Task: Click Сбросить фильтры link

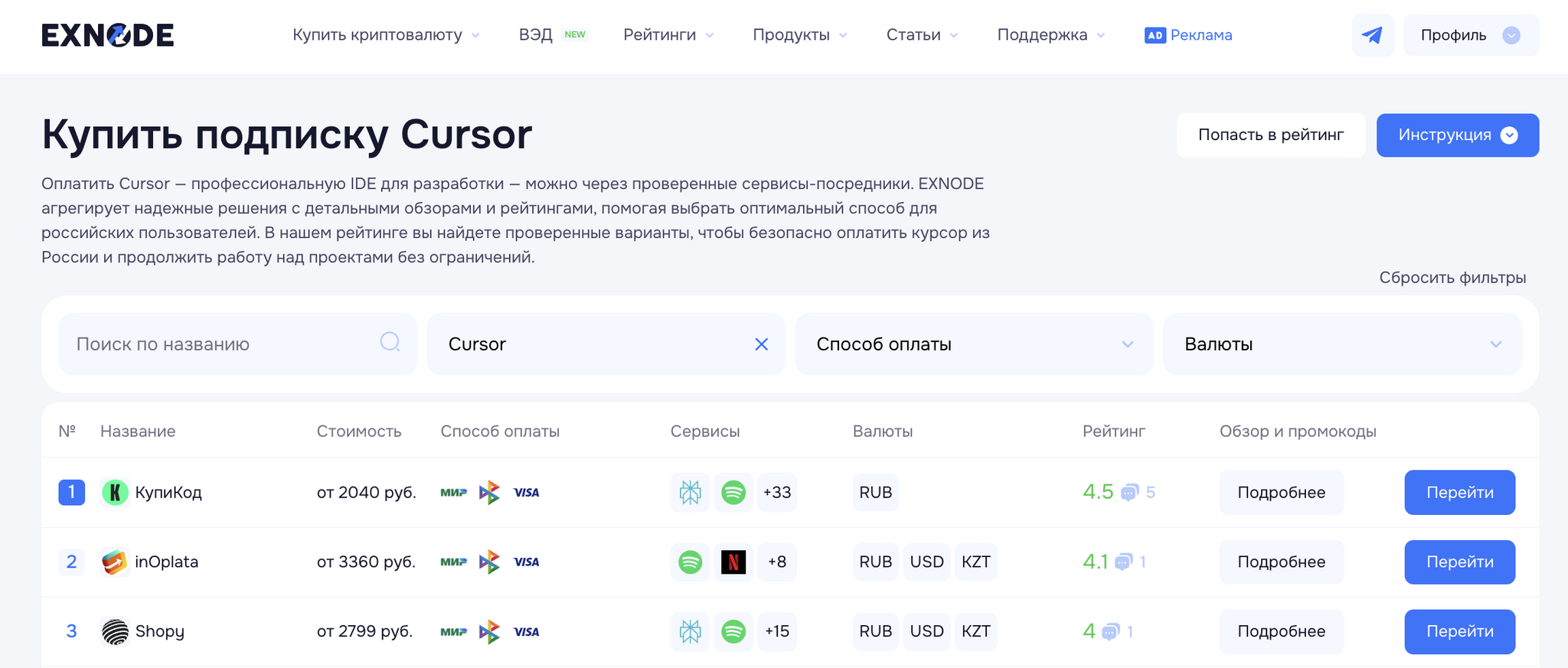Action: 1452,278
